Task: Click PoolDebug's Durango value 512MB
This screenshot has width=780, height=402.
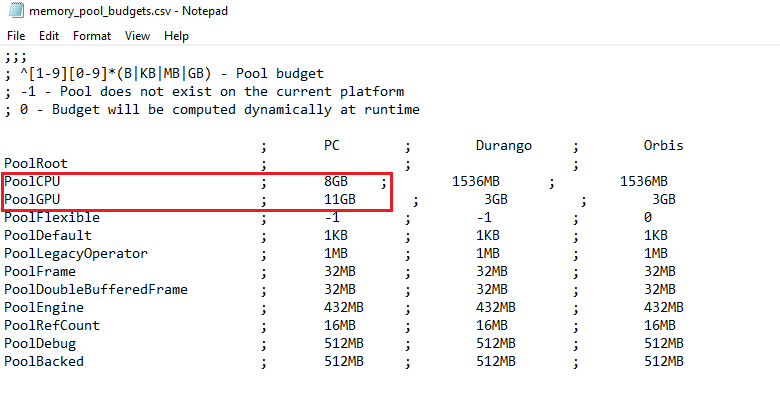Action: click(495, 343)
